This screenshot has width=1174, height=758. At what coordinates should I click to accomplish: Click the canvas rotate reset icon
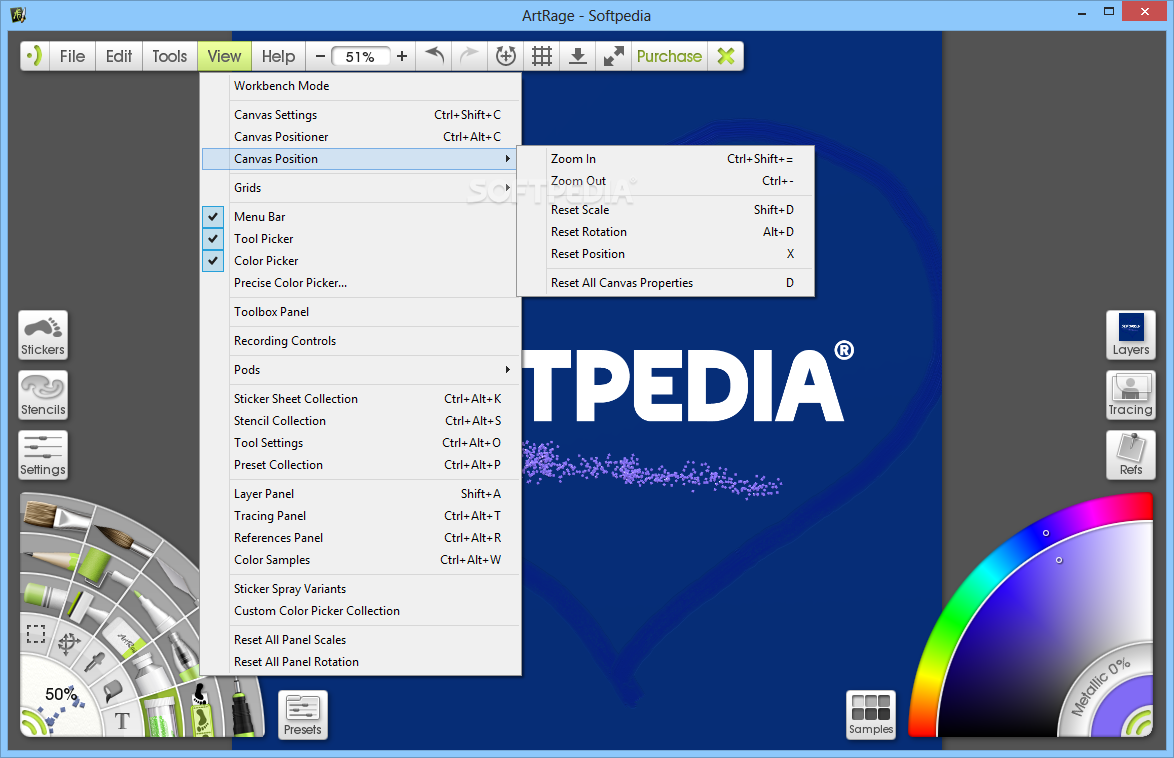[506, 56]
